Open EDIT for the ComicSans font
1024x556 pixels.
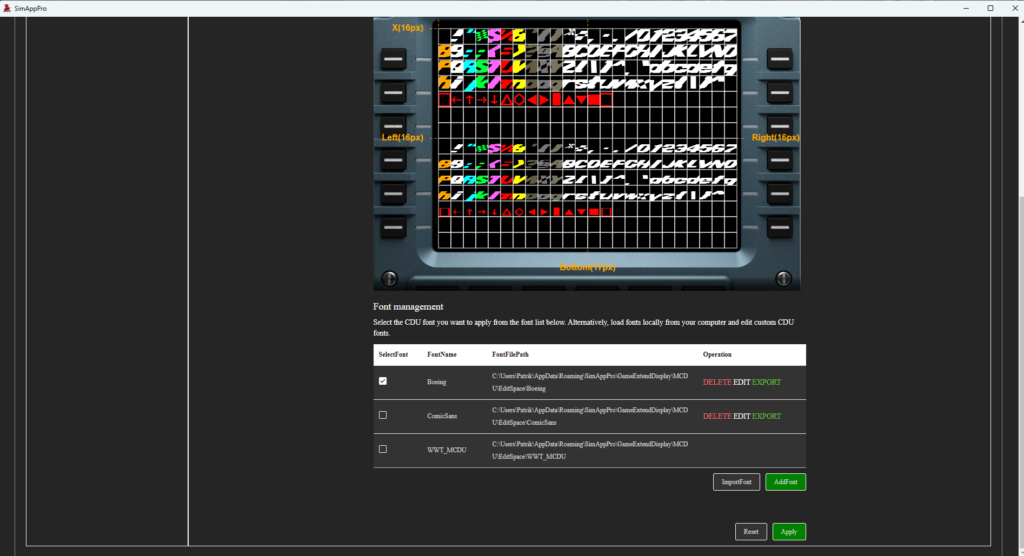point(741,416)
